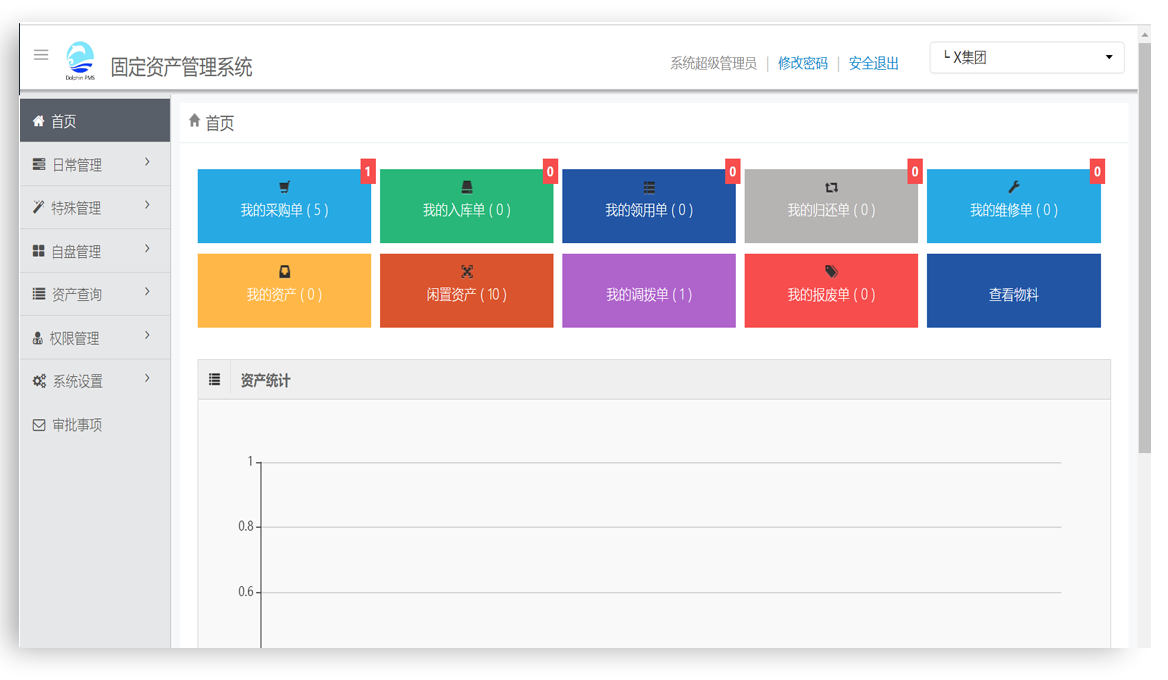The image size is (1168, 680).
Task: Open 审批事项 from the sidebar
Action: [77, 425]
